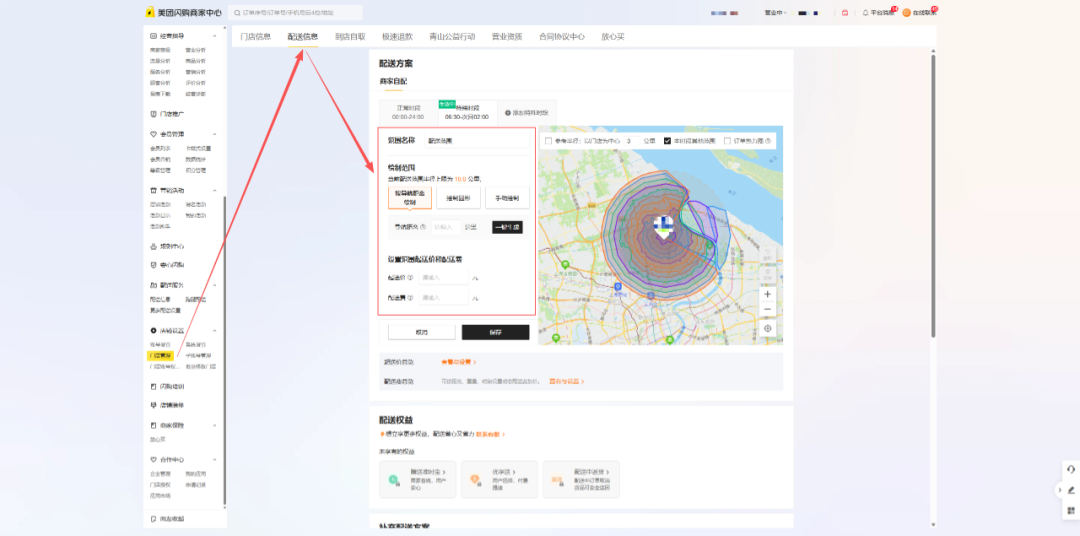
Task: Click the navigation distance help icon
Action: click(x=423, y=227)
